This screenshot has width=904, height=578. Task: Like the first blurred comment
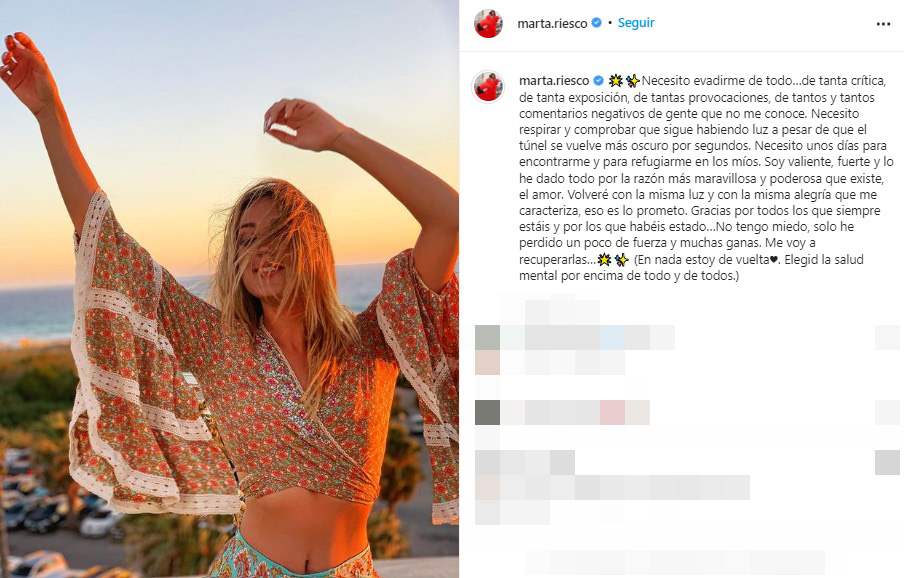click(887, 338)
